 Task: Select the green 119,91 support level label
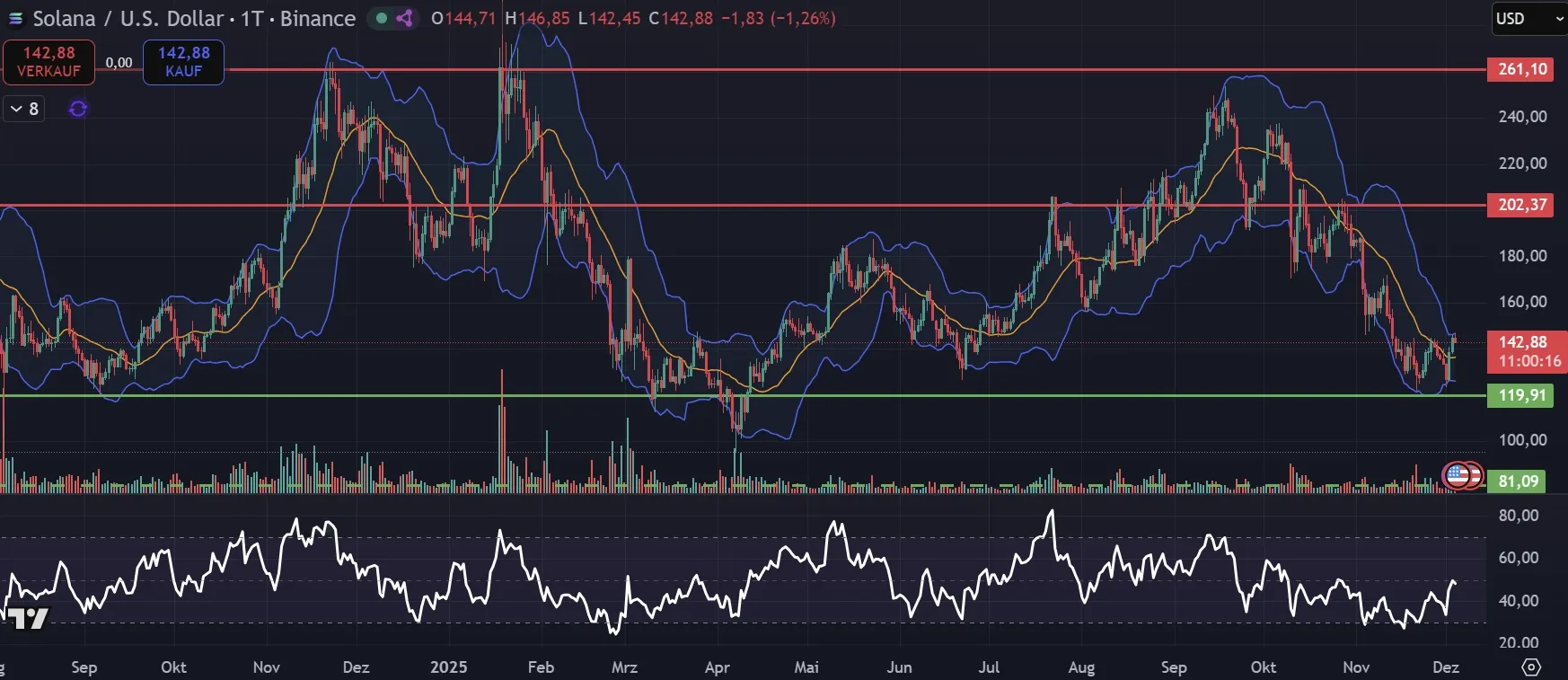tap(1521, 395)
